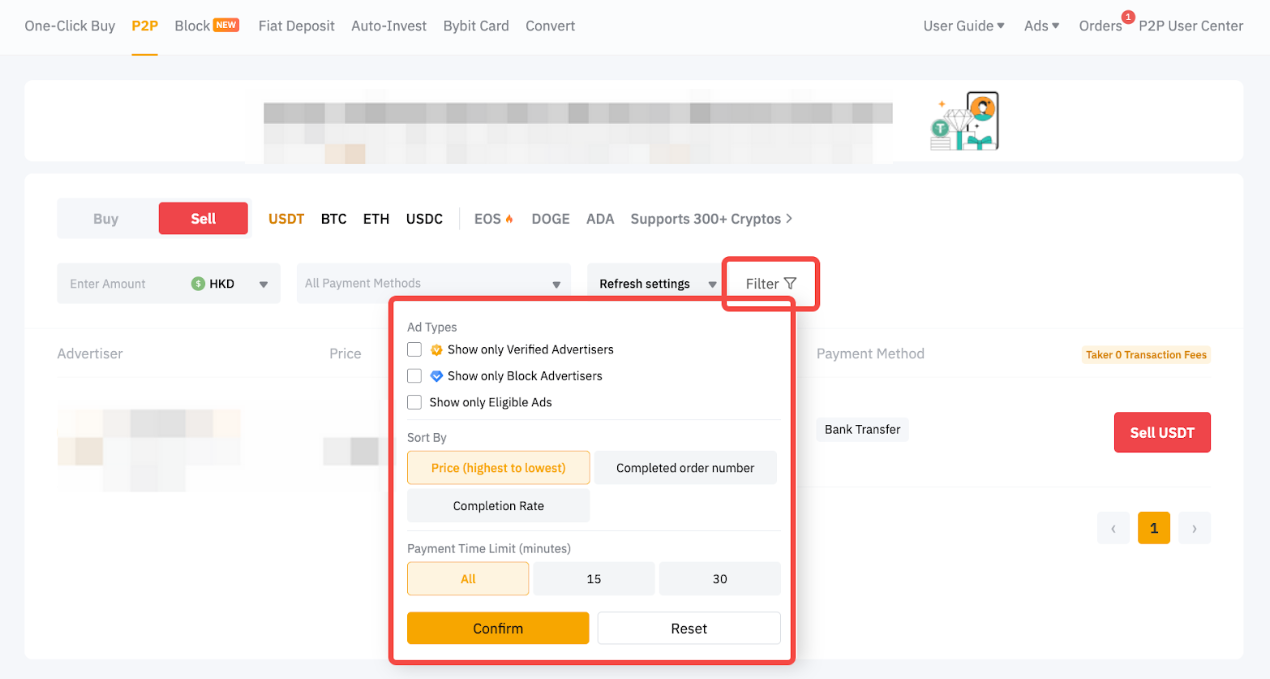Open the User Guide menu
Image resolution: width=1270 pixels, height=679 pixels.
963,26
